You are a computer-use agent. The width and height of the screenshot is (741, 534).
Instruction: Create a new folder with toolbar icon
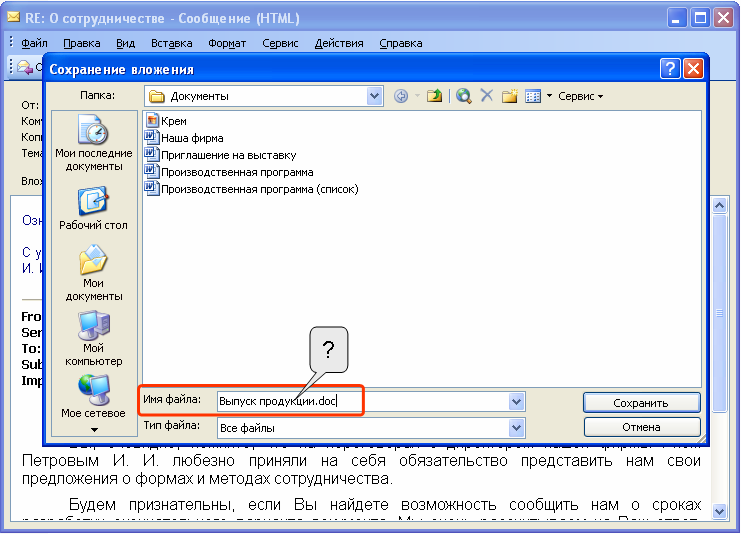click(x=510, y=96)
